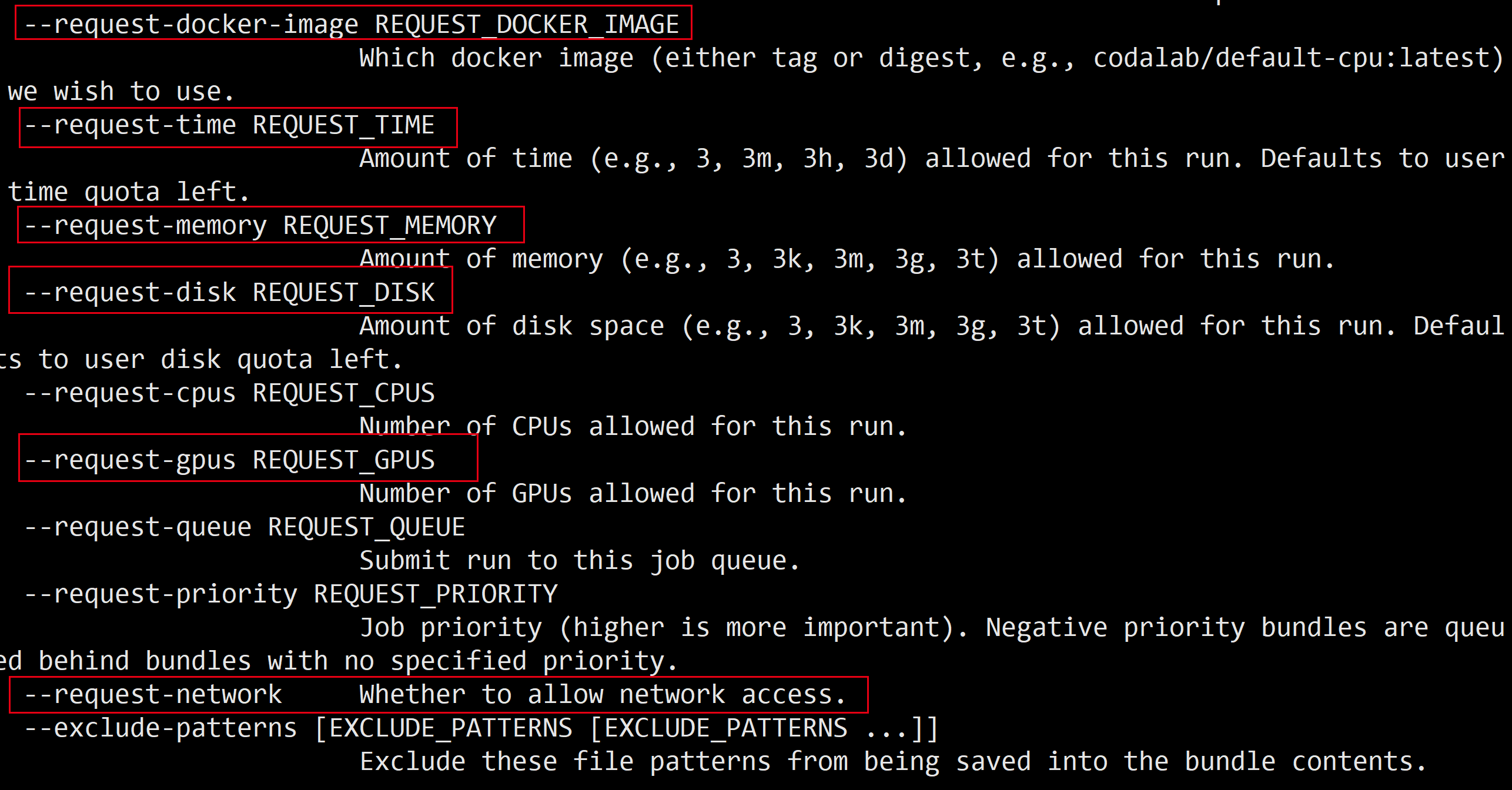The height and width of the screenshot is (790, 1512).
Task: Click 'Whether to allow network access' description
Action: [603, 695]
